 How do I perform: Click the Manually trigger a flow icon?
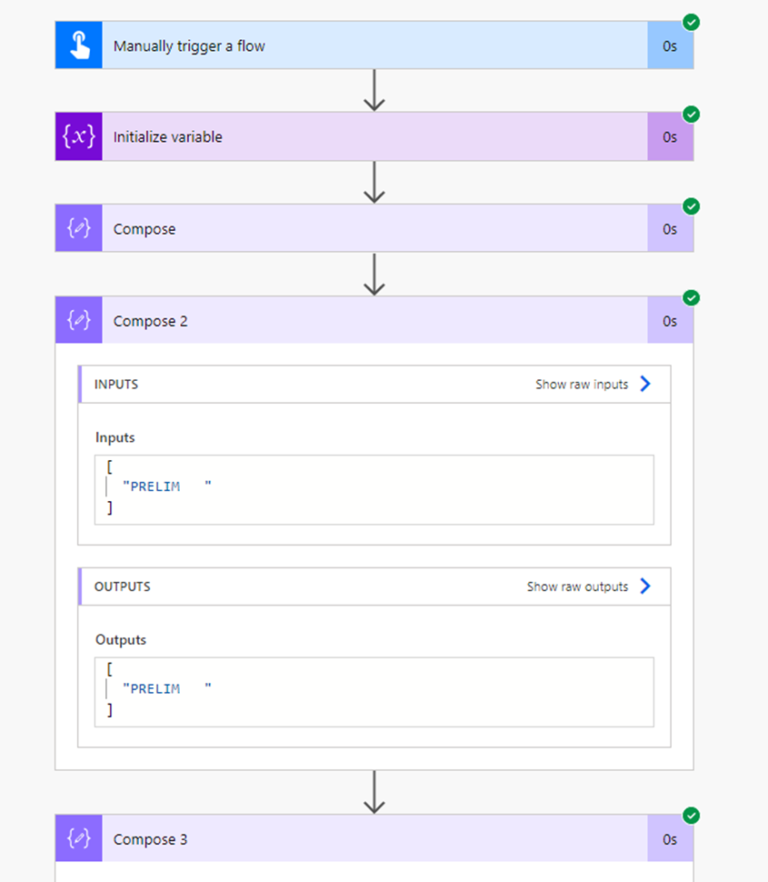click(78, 44)
